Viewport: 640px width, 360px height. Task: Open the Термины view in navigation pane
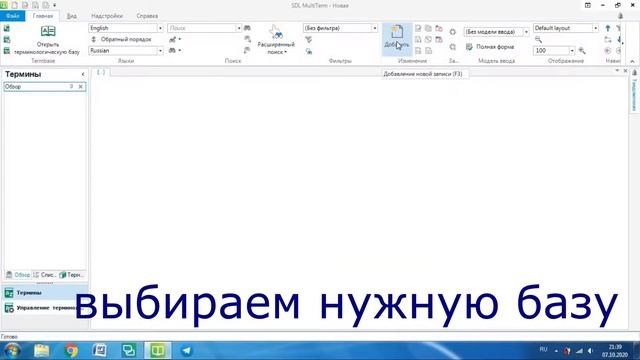click(x=44, y=293)
